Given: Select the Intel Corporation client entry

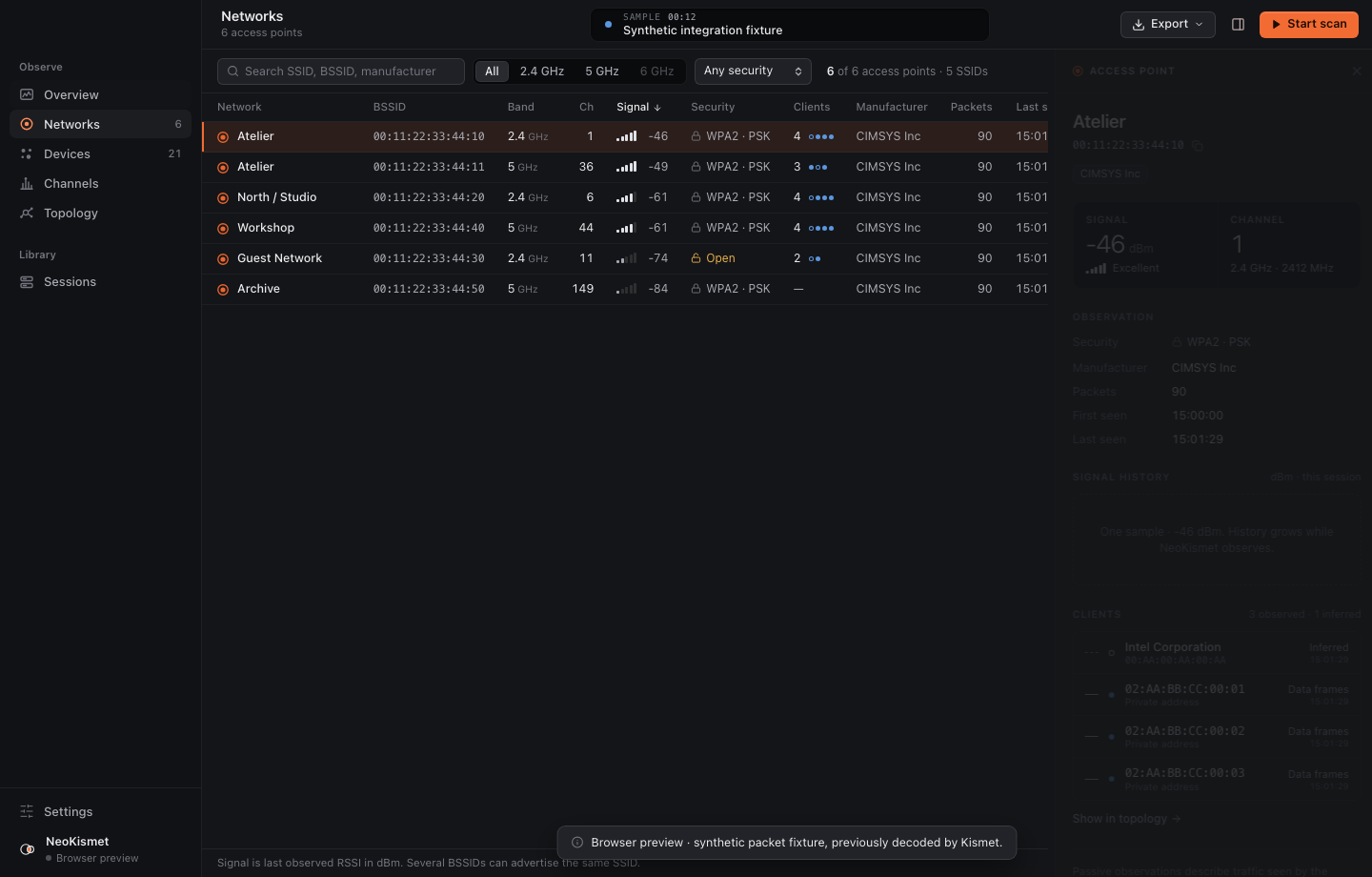Looking at the screenshot, I should point(1216,653).
